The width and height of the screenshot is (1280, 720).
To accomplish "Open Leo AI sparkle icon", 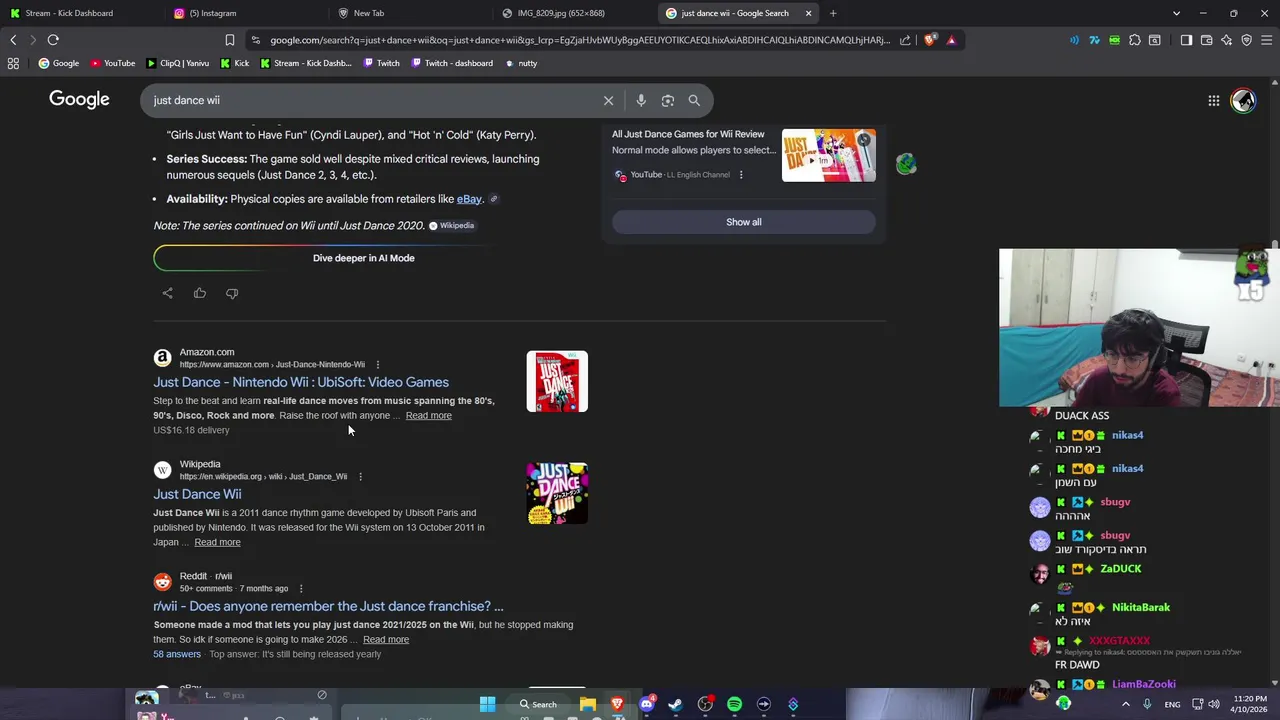I will coord(1226,40).
